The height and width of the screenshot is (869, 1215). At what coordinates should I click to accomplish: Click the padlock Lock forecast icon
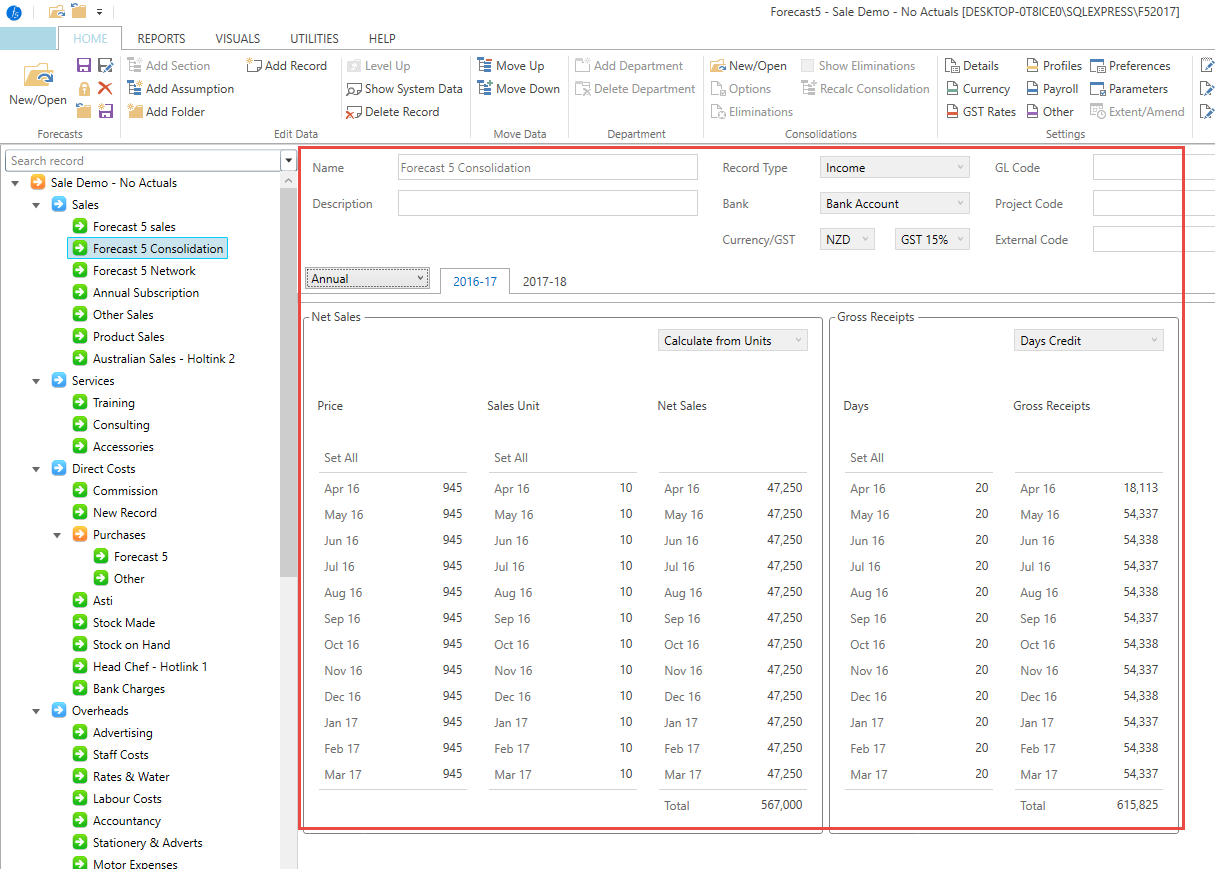point(84,89)
